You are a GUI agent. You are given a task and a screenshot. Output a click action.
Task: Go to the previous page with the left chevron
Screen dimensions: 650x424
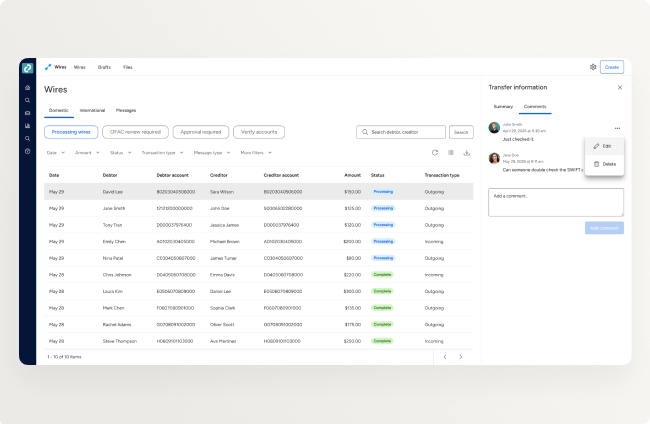click(x=445, y=357)
